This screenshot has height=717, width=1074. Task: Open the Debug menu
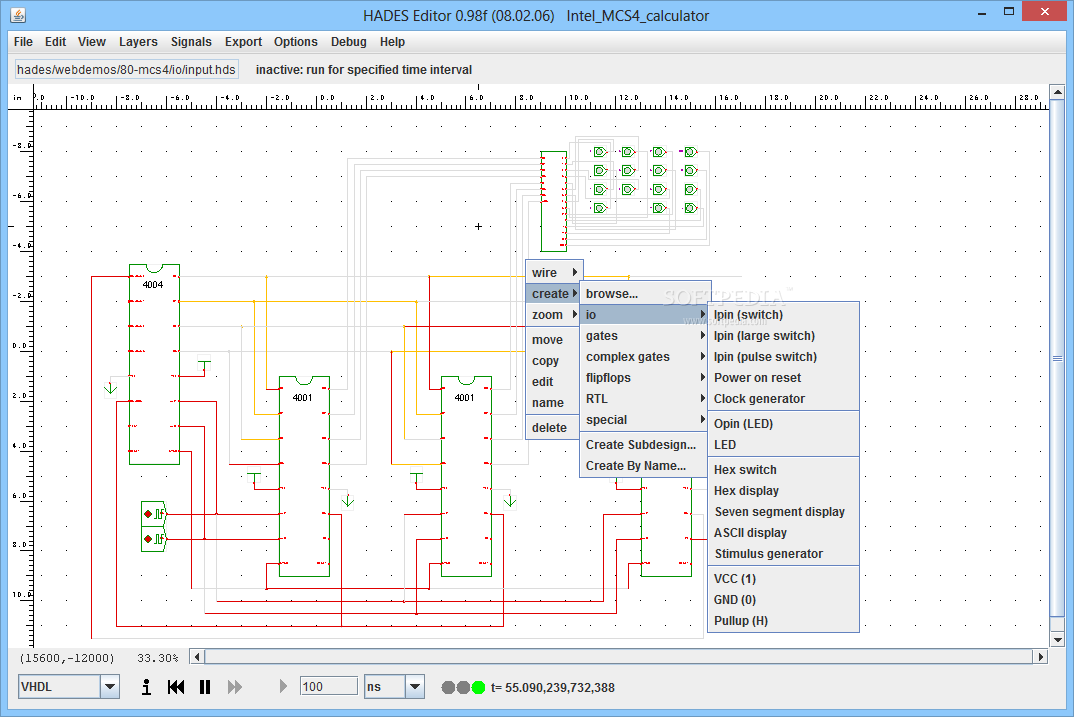tap(349, 42)
